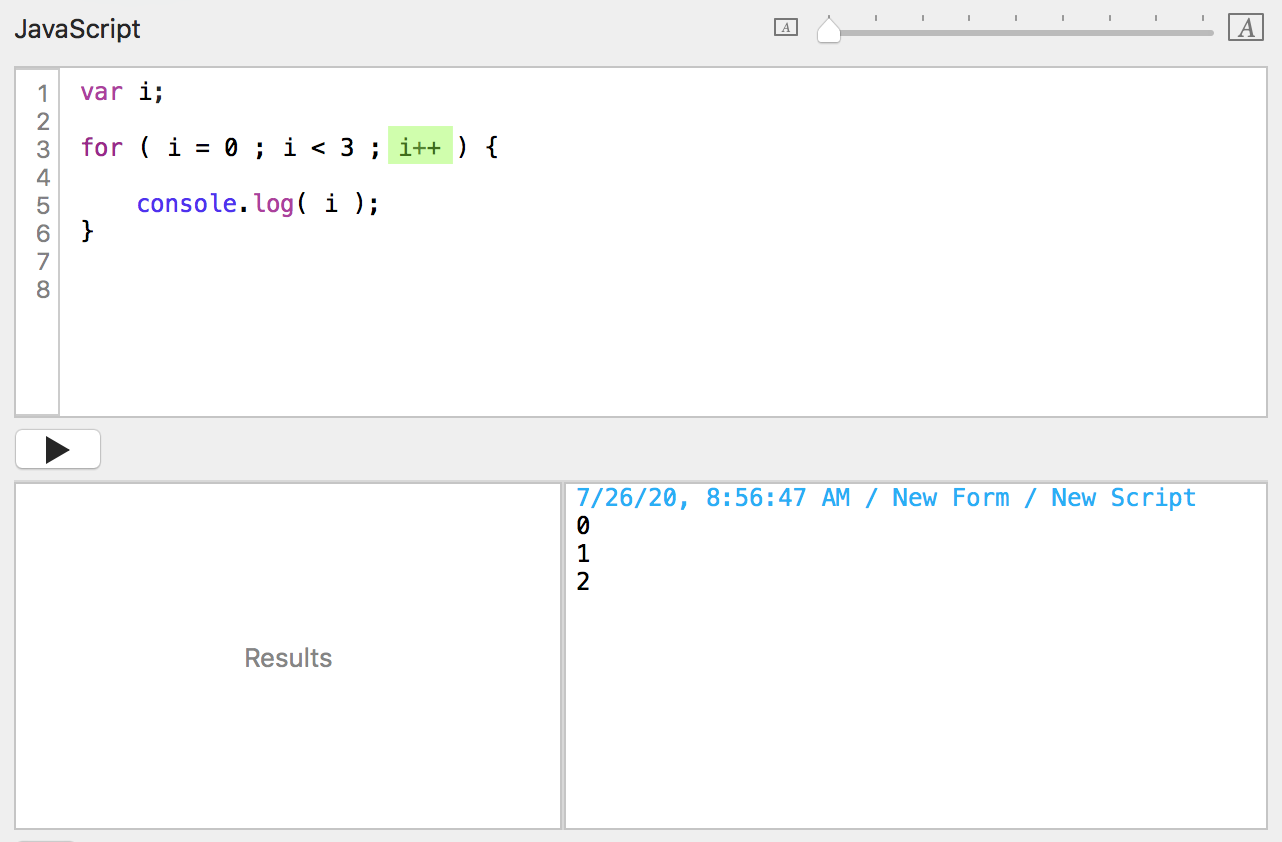Click the empty code editor area below the code
Viewport: 1282px width, 842px height.
coord(660,350)
